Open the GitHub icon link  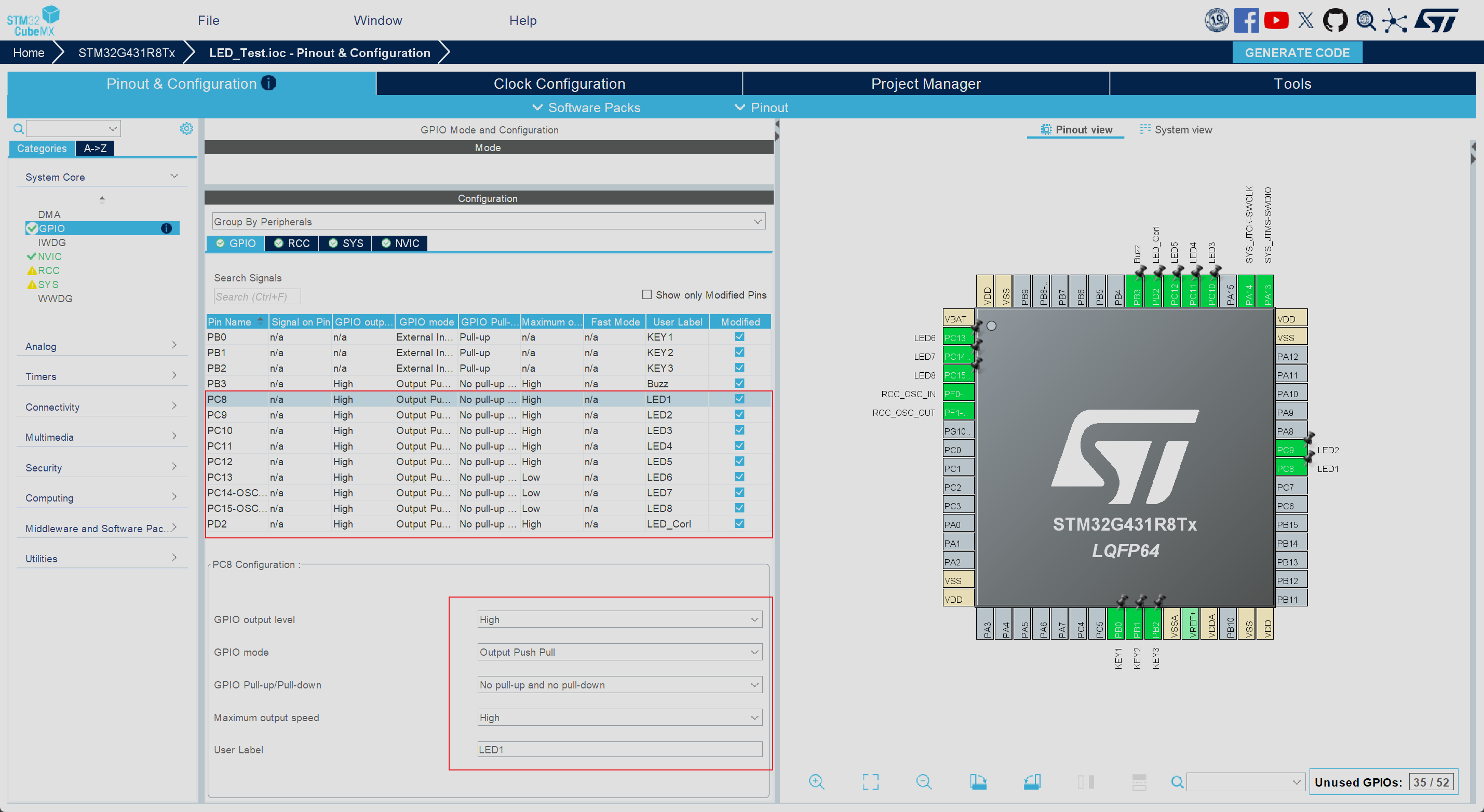point(1334,21)
